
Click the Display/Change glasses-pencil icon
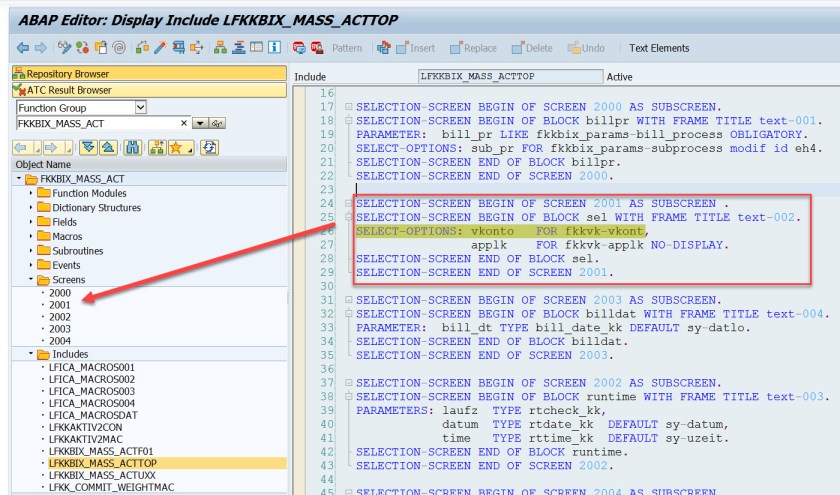[x=66, y=47]
